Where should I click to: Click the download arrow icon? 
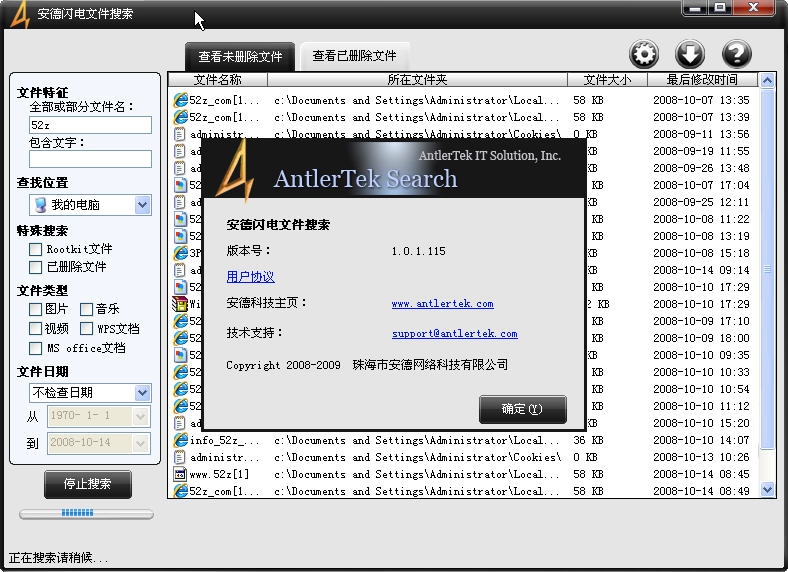pos(690,54)
